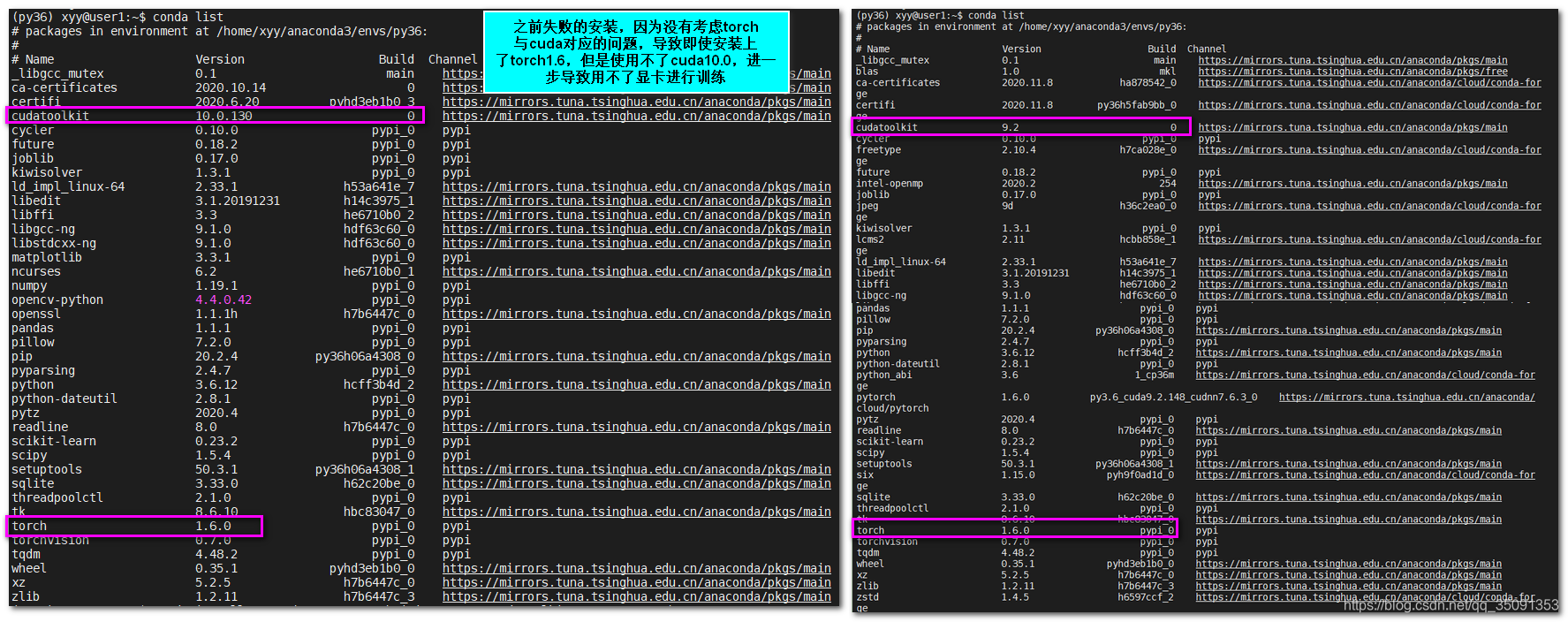Click environment path line in right terminal

click(1021, 27)
